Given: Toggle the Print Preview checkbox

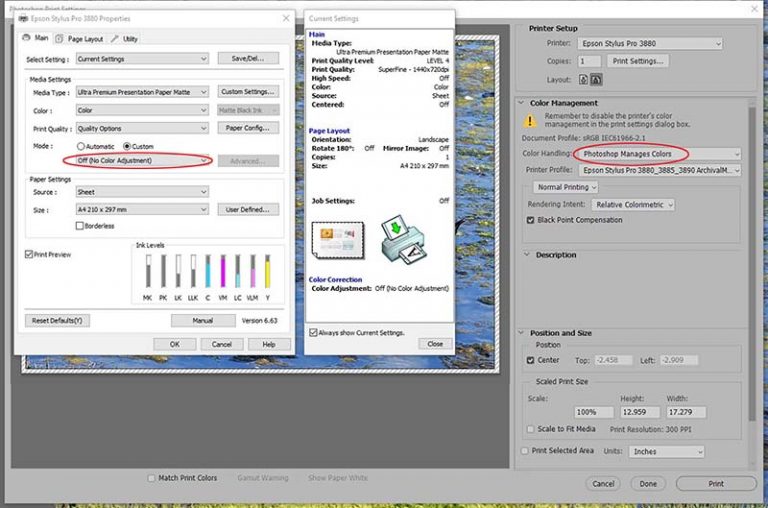Looking at the screenshot, I should [29, 254].
